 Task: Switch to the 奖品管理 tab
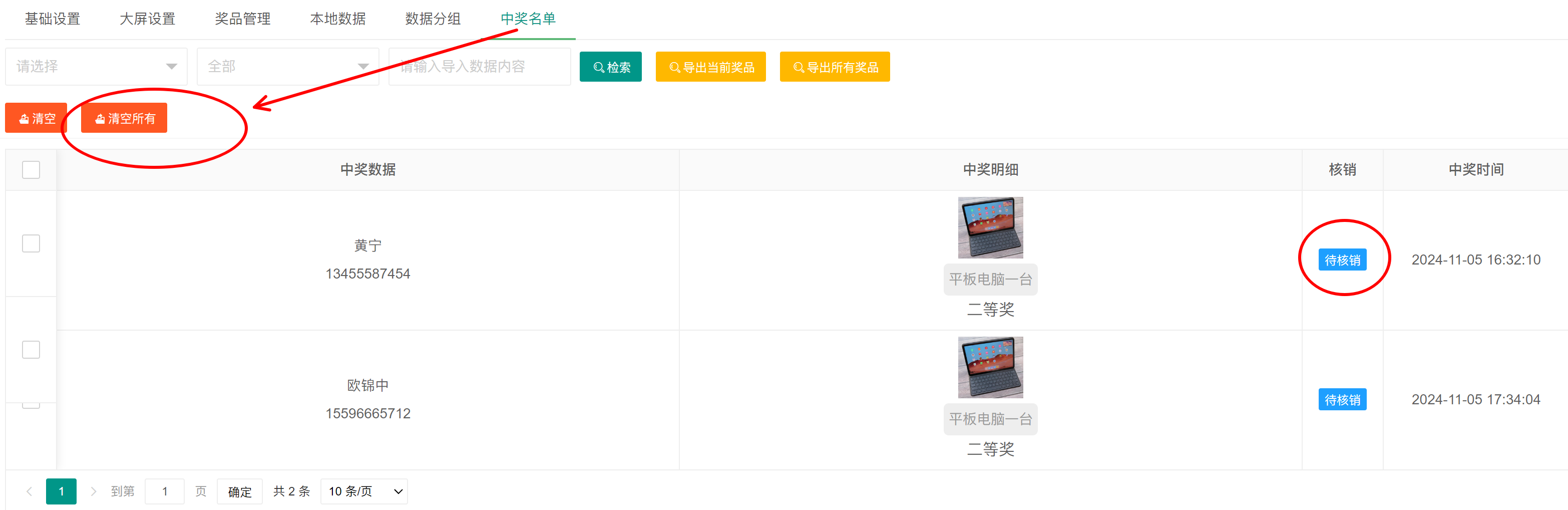242,19
